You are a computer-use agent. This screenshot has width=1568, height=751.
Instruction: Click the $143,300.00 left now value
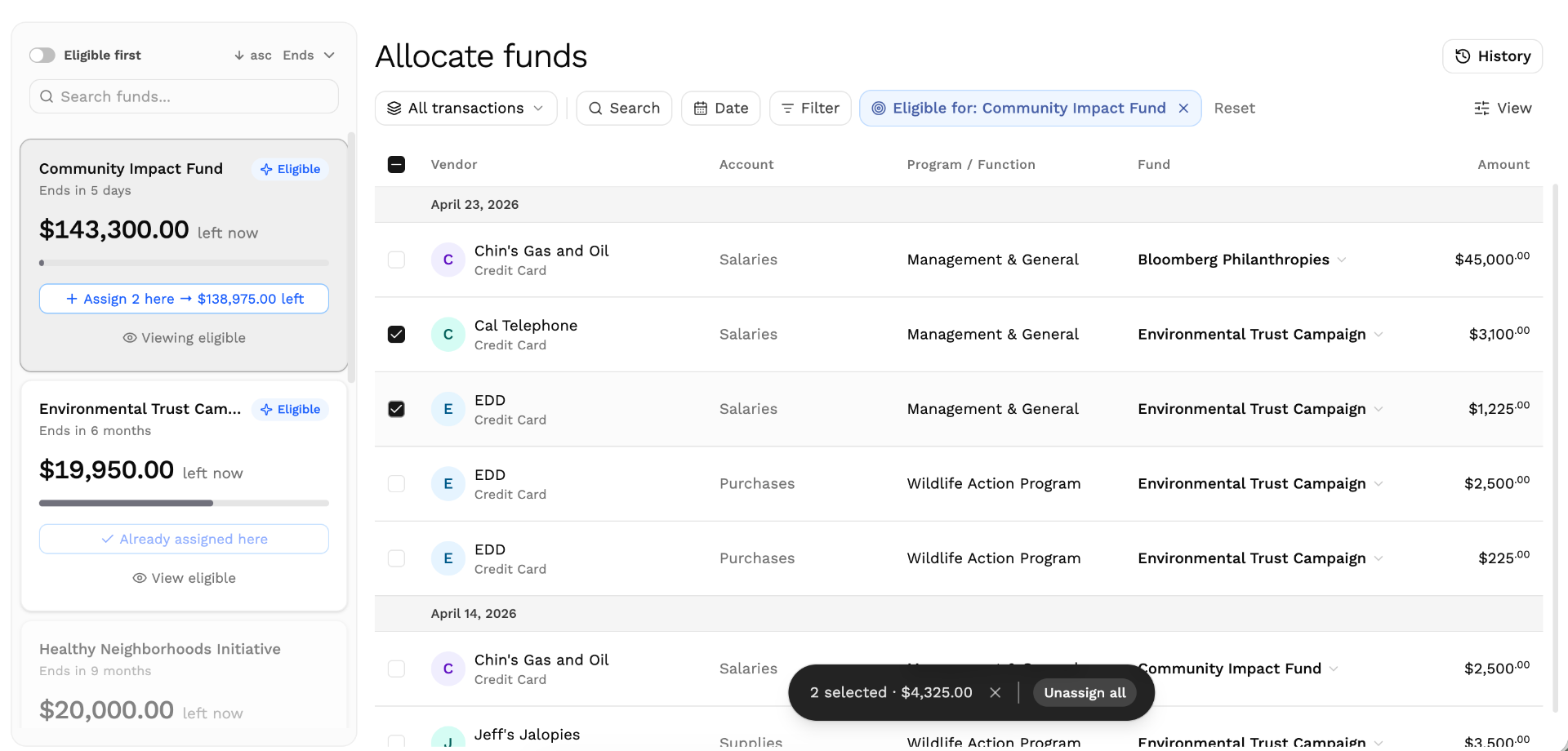click(149, 230)
